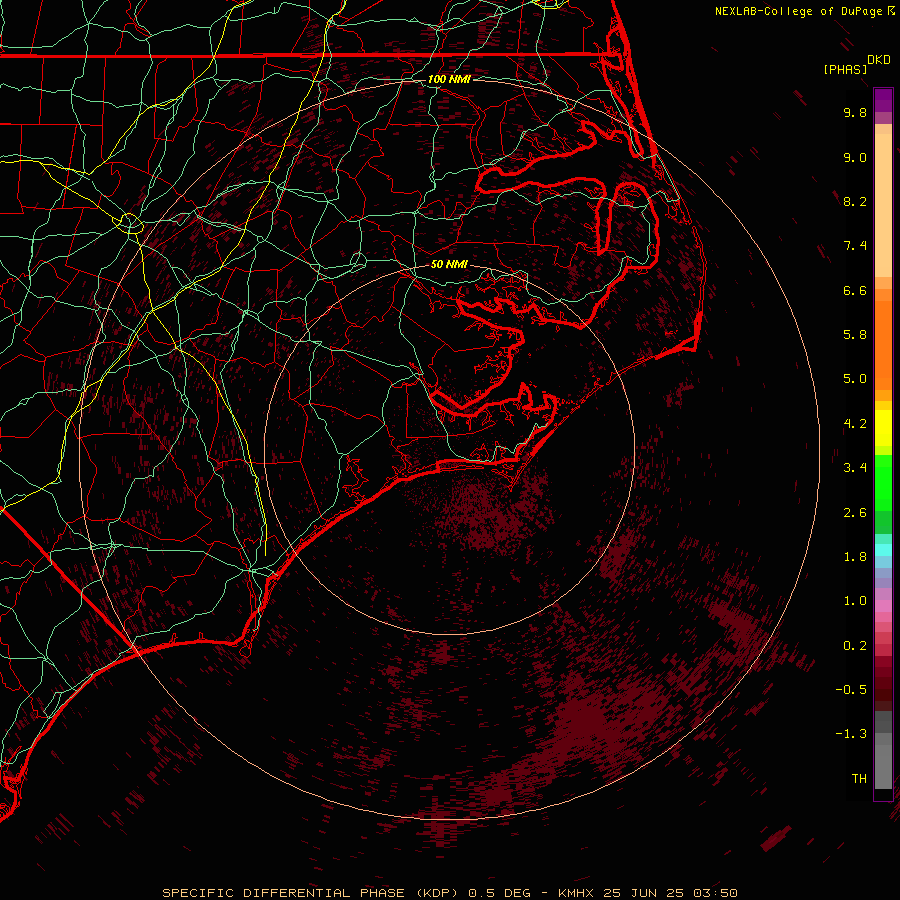Pick the yellow segment of the color bar
The height and width of the screenshot is (900, 900).
883,428
